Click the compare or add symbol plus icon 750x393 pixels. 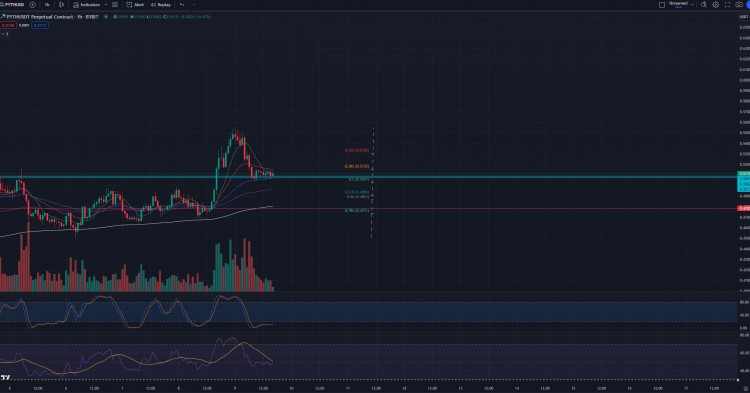(33, 4)
